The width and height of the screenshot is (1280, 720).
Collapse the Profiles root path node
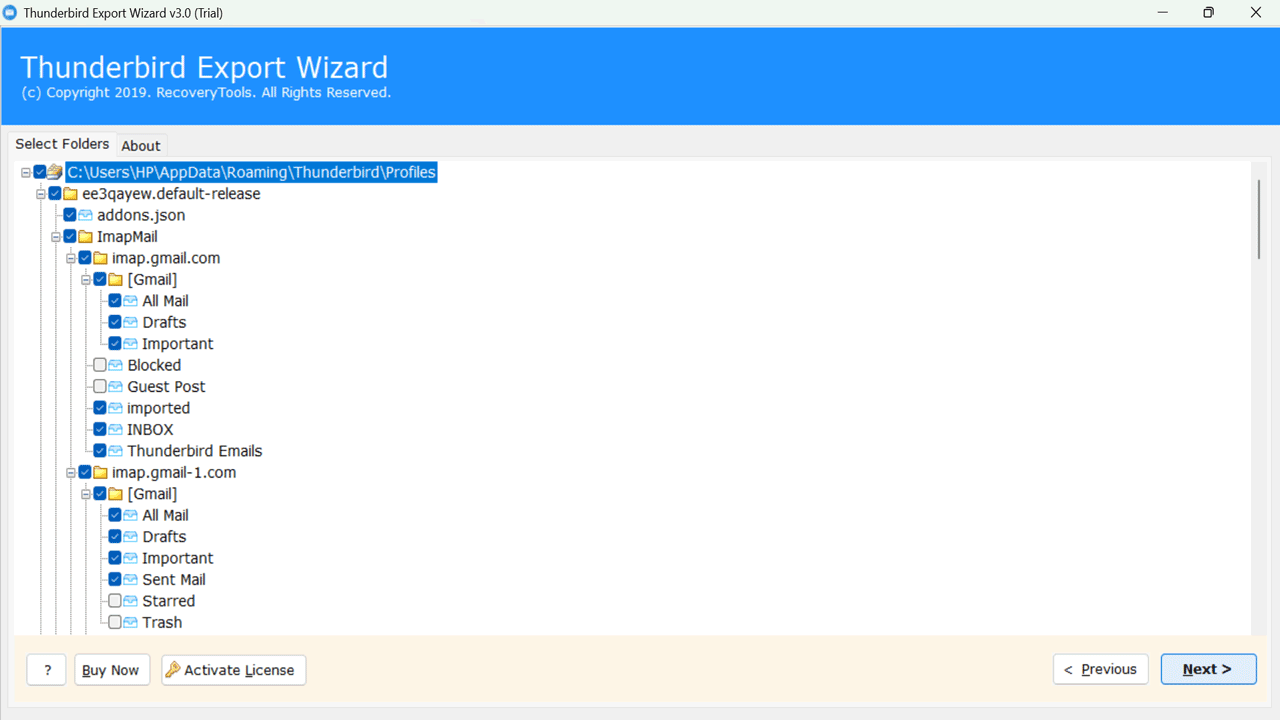26,173
